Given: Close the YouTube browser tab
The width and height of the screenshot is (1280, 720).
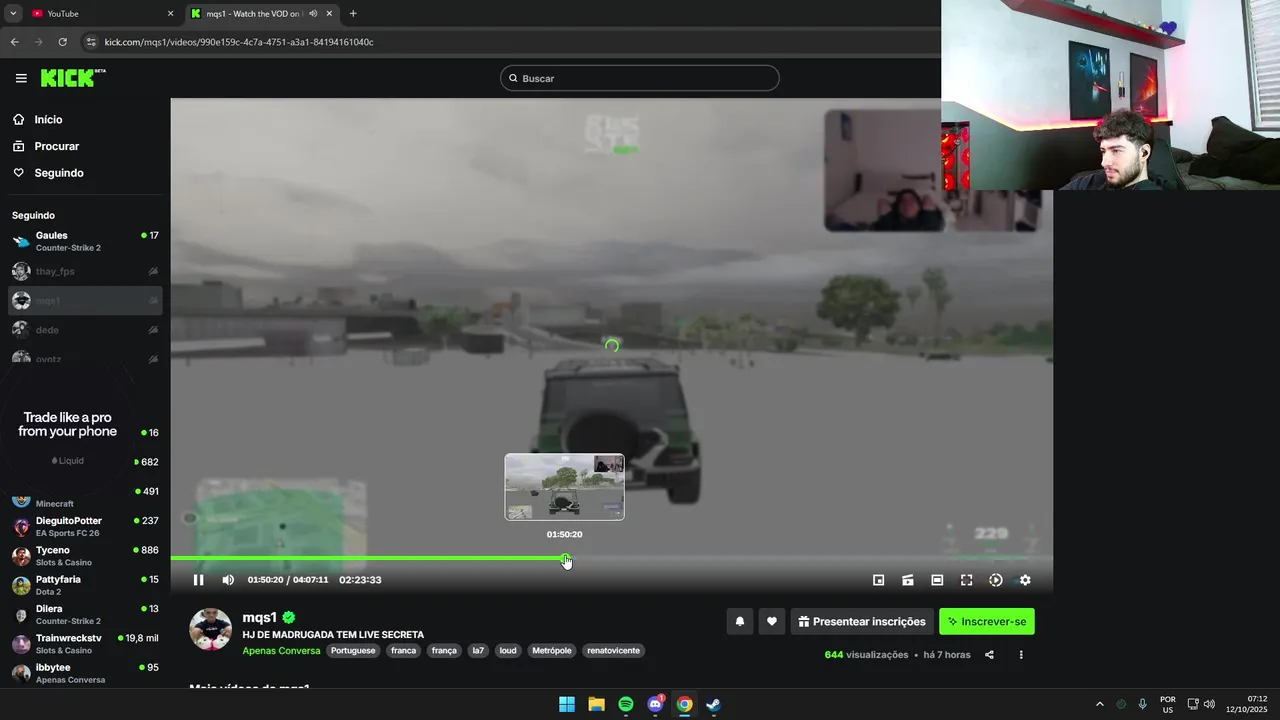Looking at the screenshot, I should [170, 14].
